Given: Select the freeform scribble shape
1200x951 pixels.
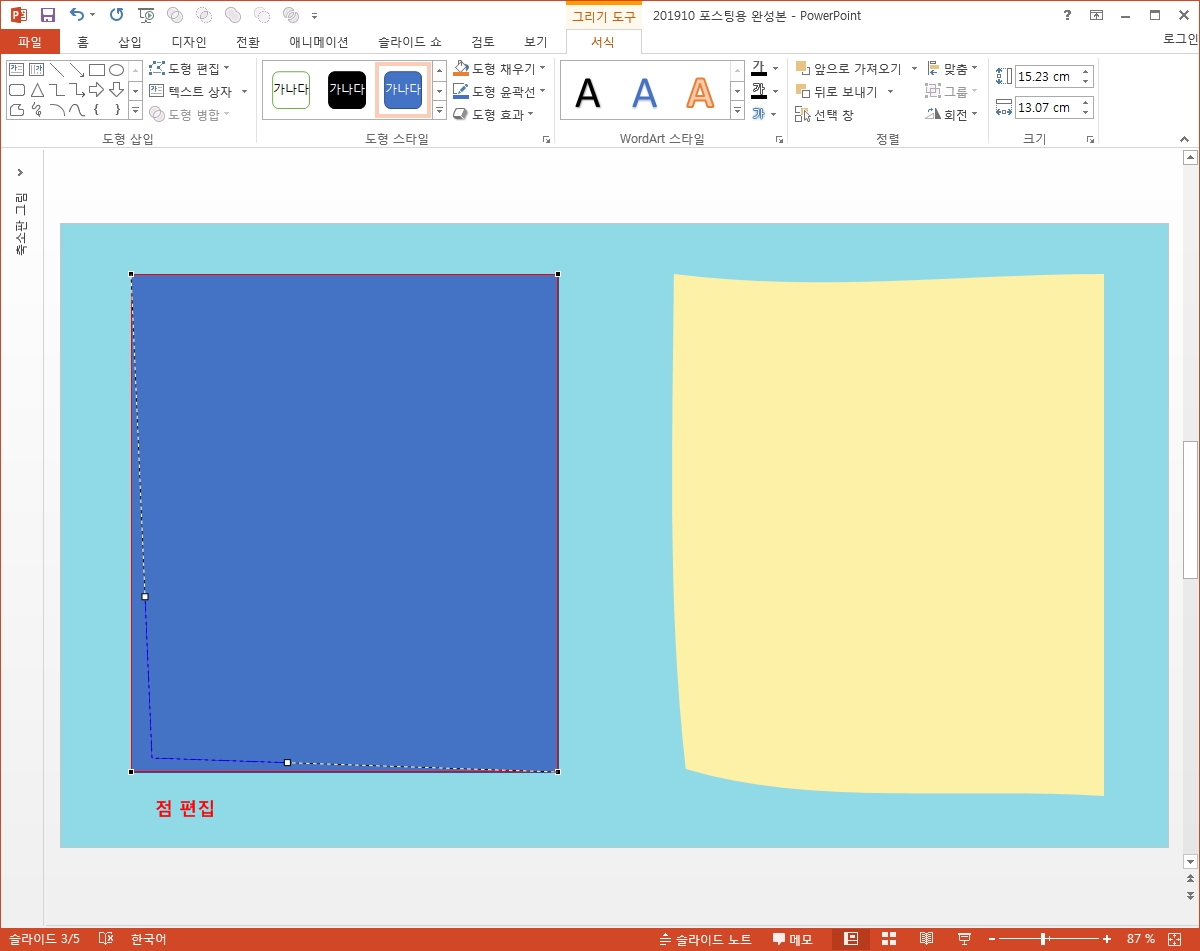Looking at the screenshot, I should coord(36,109).
